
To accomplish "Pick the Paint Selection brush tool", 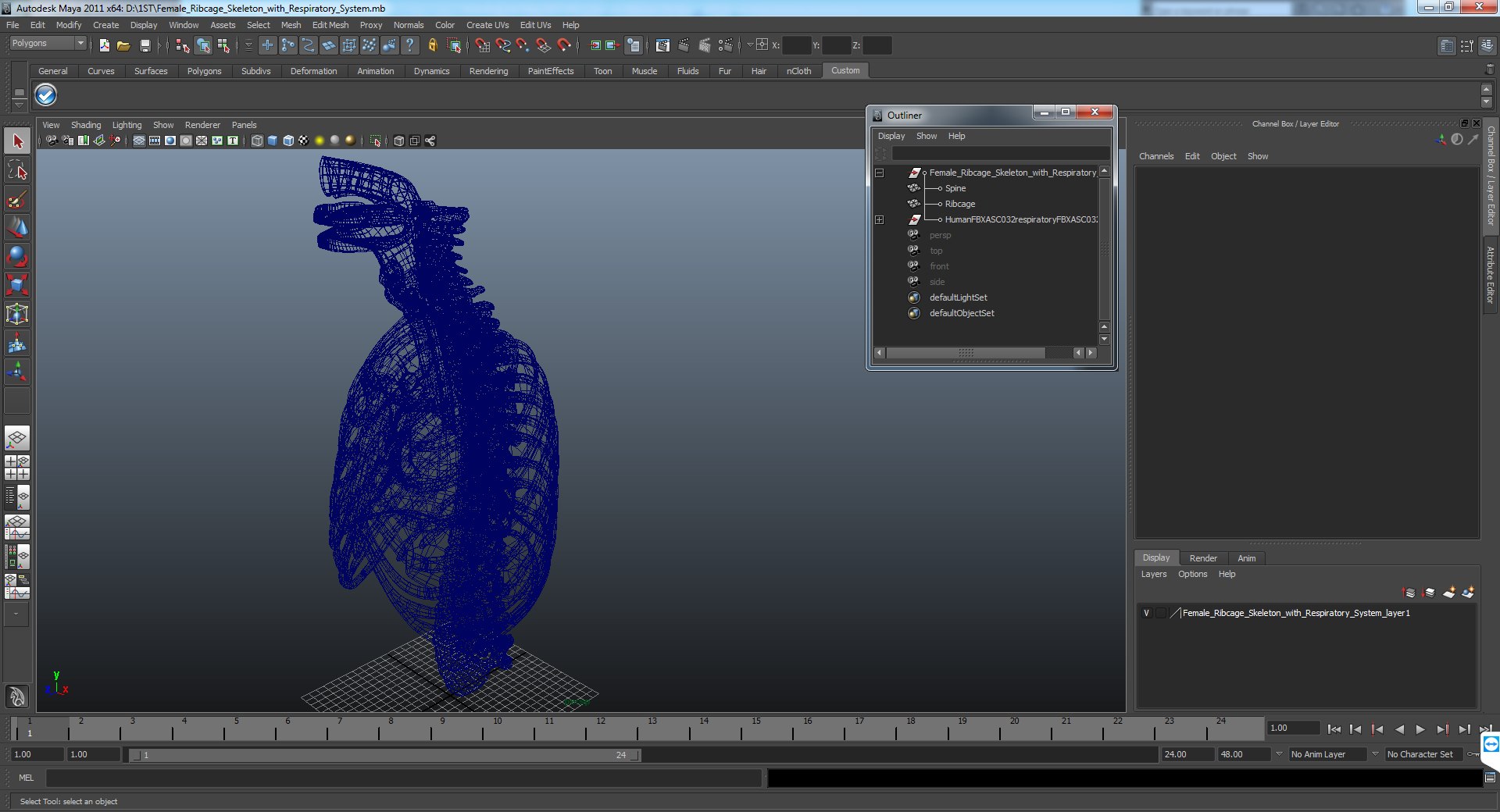I will click(17, 199).
